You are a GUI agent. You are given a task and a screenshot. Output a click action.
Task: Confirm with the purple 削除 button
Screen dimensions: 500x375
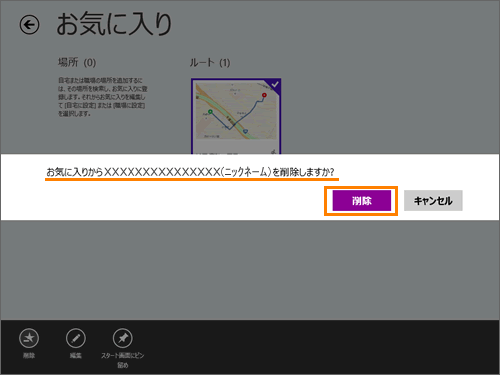[361, 201]
